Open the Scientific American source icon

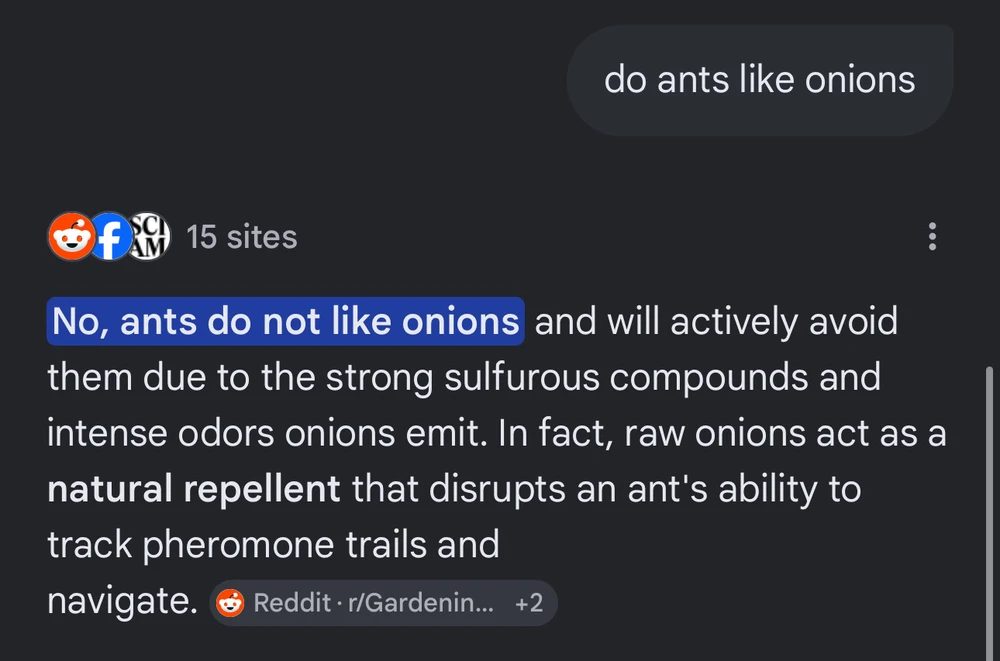[x=149, y=237]
